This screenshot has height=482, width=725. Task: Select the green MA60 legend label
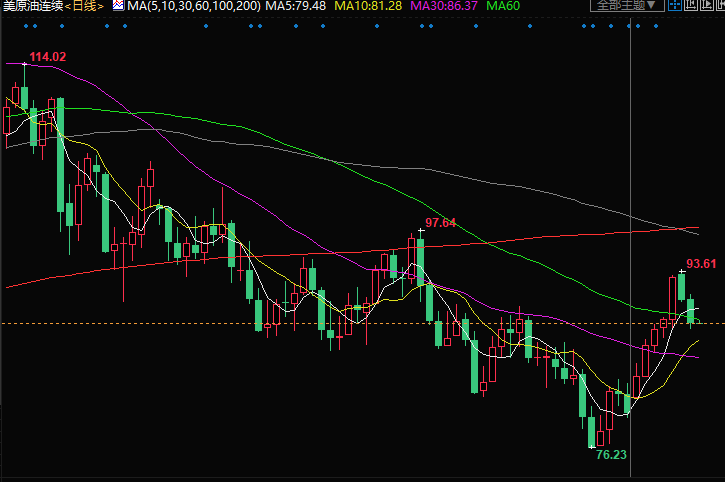coord(503,6)
